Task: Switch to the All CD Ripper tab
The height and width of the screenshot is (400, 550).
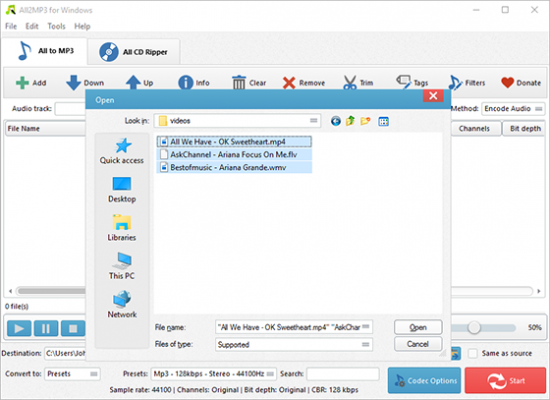Action: 134,52
